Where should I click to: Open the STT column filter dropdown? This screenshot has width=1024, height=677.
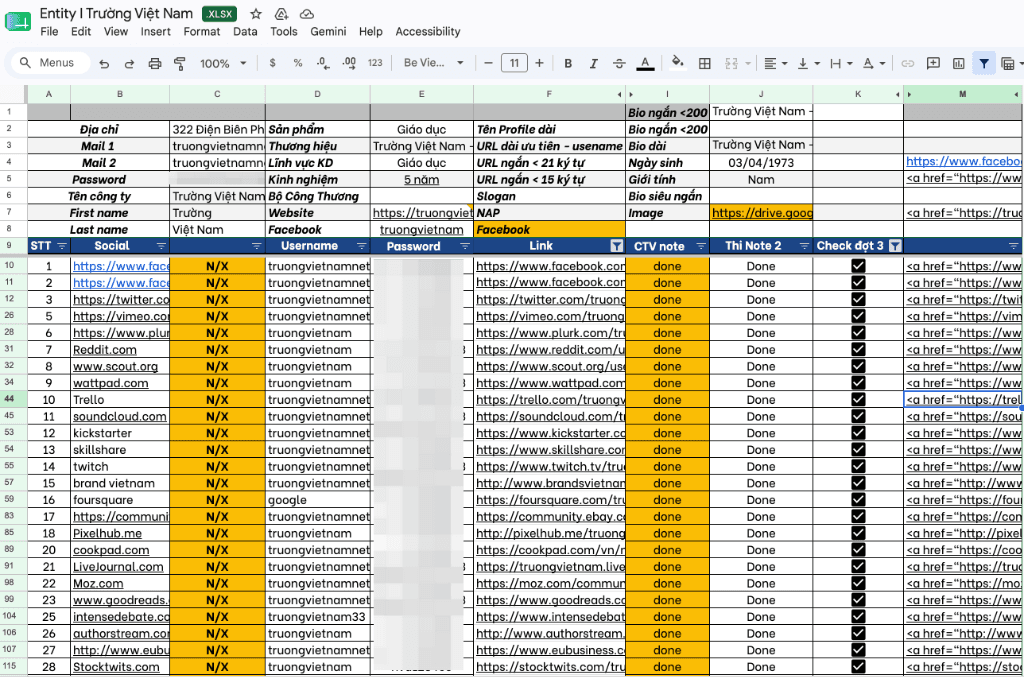click(62, 246)
